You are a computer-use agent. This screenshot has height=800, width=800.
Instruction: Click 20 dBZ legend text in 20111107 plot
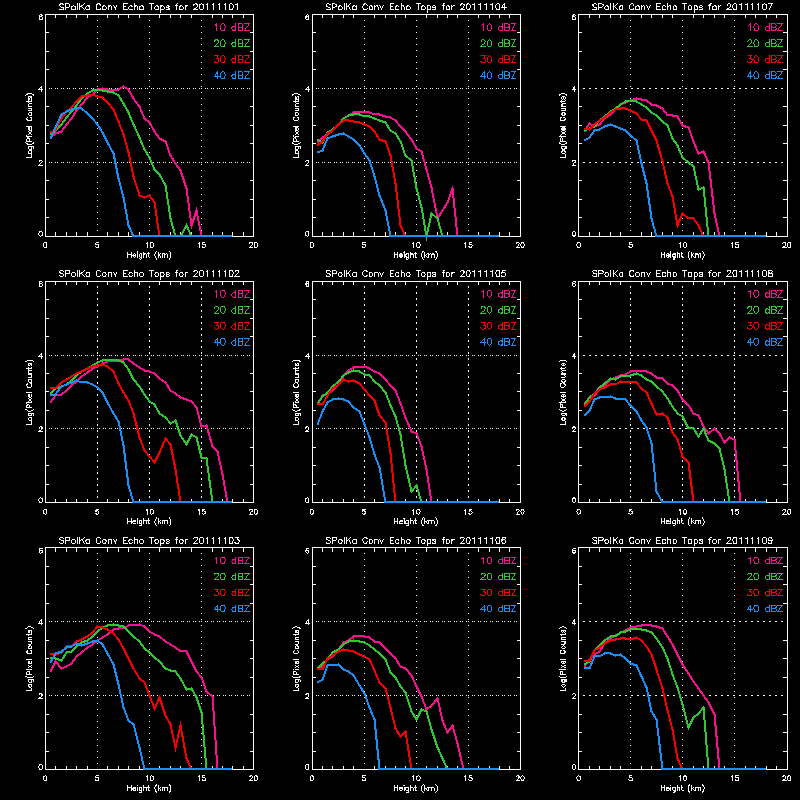[765, 43]
